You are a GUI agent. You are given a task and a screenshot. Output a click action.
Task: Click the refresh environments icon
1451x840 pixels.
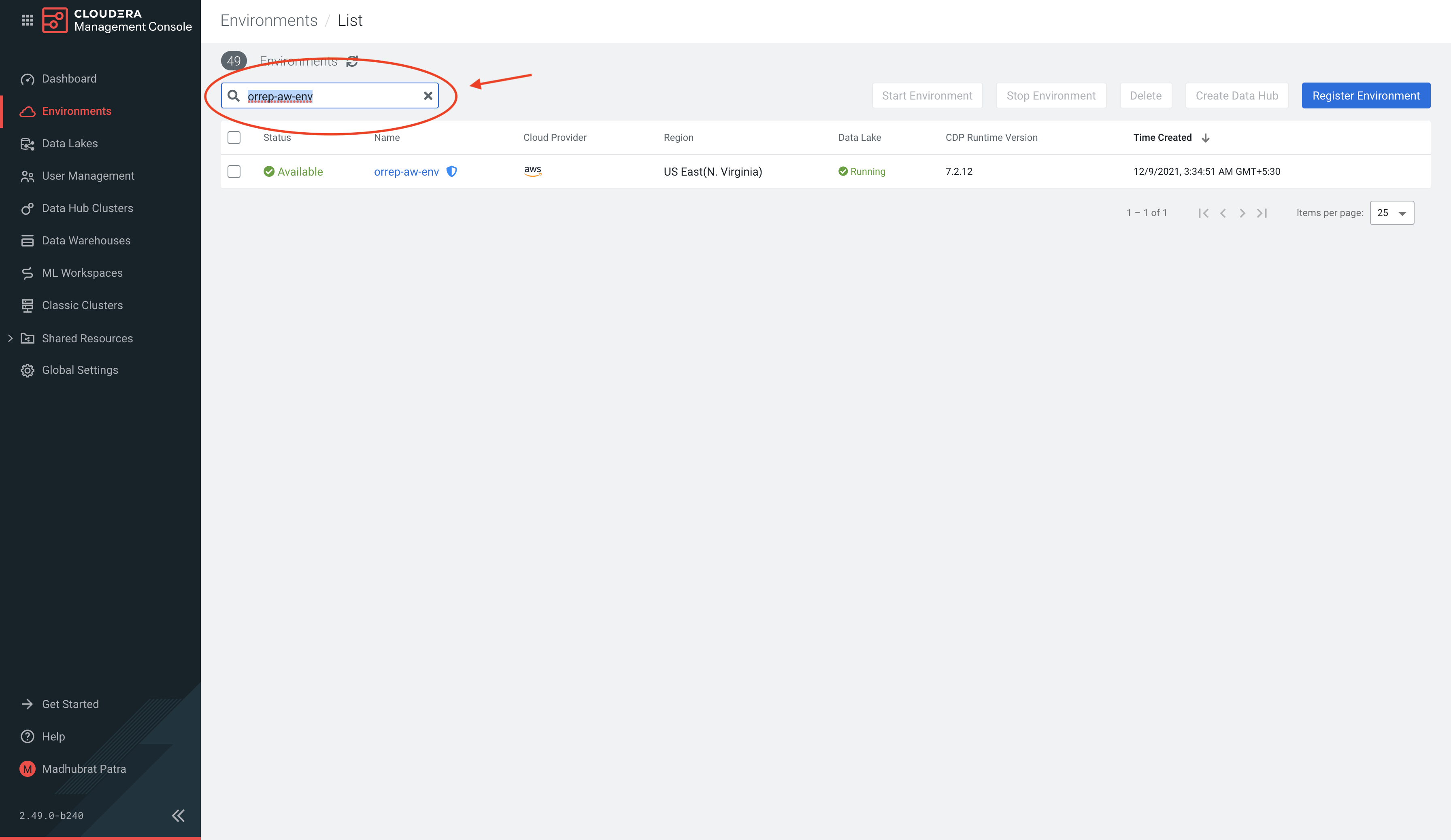[352, 62]
